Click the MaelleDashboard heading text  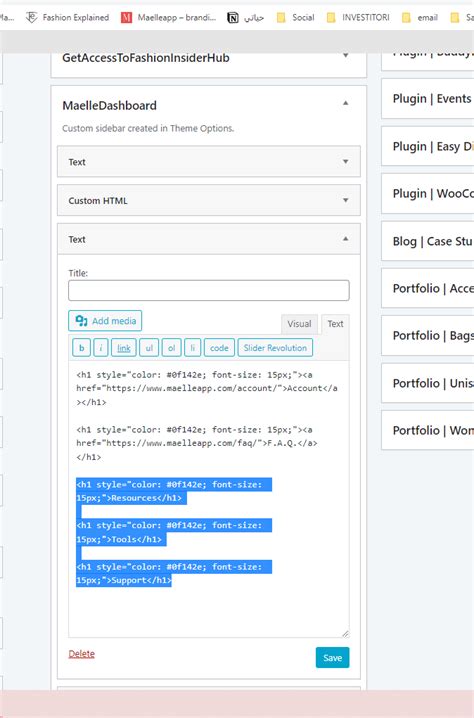pyautogui.click(x=109, y=106)
